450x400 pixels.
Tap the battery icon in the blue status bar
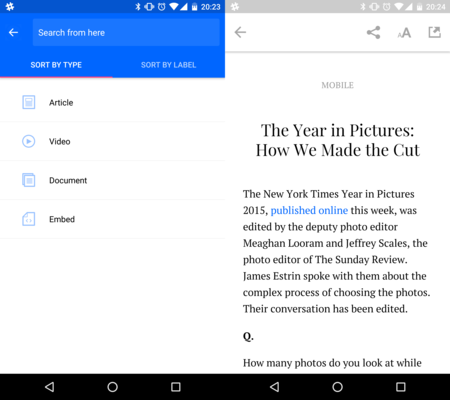(195, 7)
